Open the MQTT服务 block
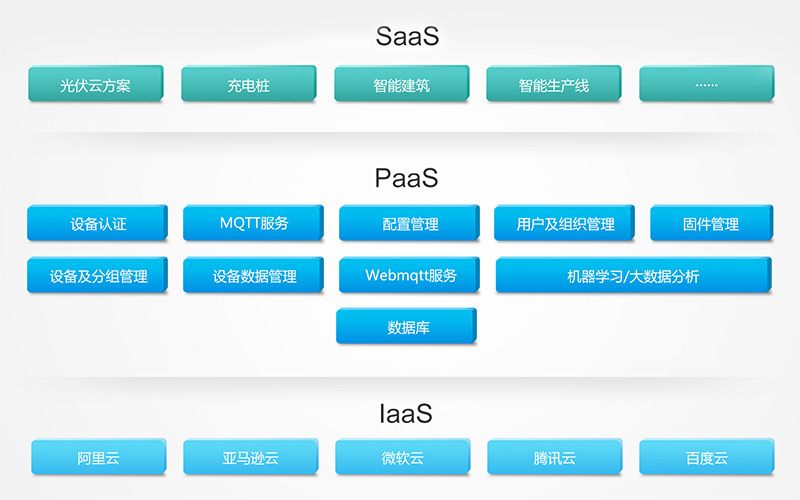The image size is (800, 500). [x=253, y=224]
